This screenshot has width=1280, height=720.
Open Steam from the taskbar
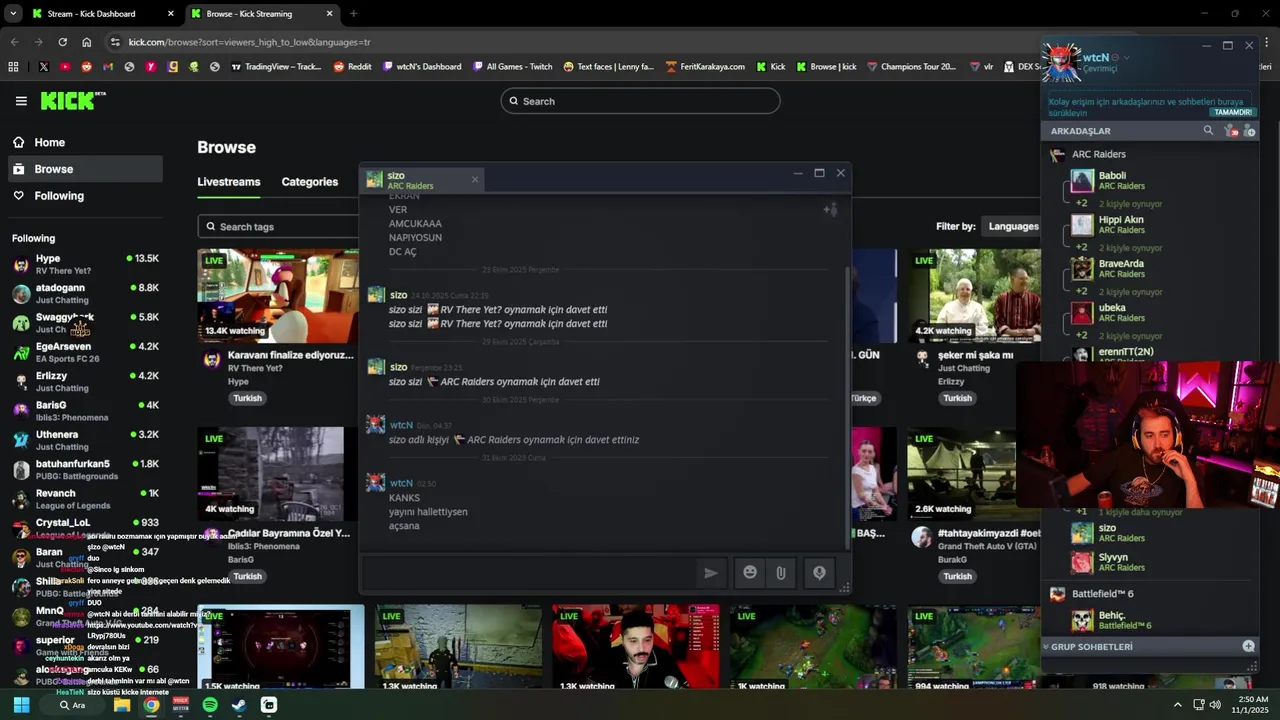pyautogui.click(x=239, y=705)
